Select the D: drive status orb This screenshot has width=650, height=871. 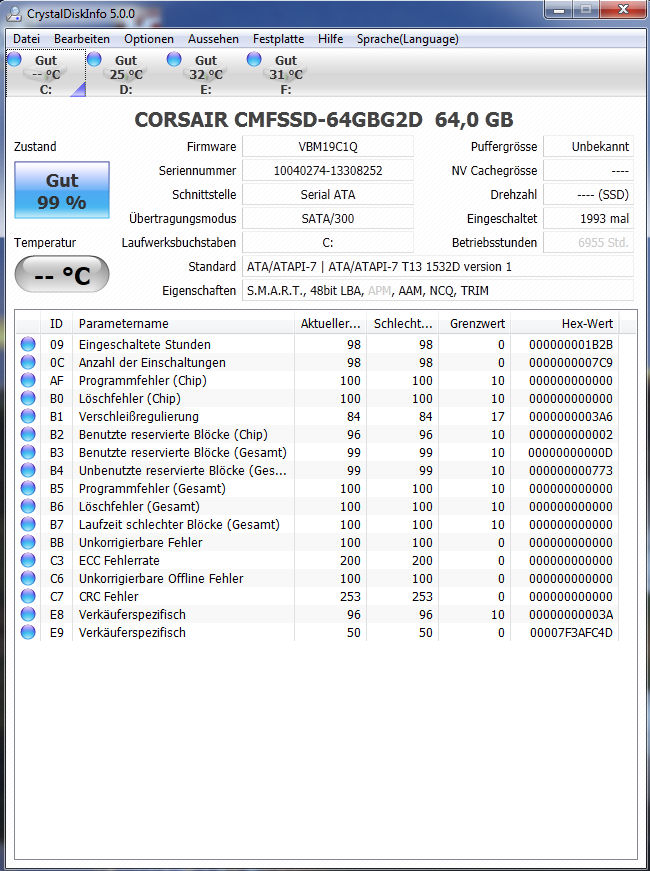(94, 59)
